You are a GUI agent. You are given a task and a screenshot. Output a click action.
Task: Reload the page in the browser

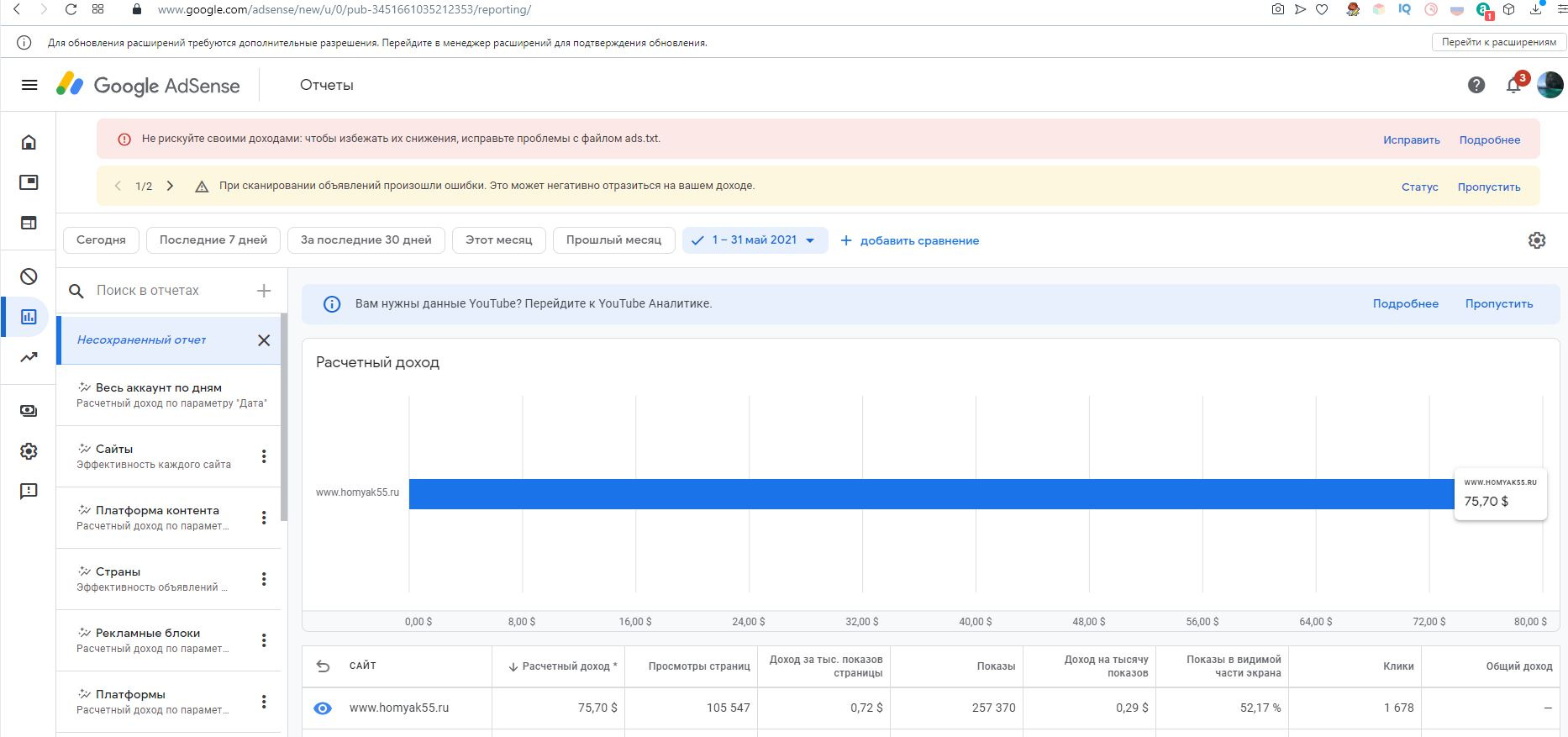(x=71, y=9)
